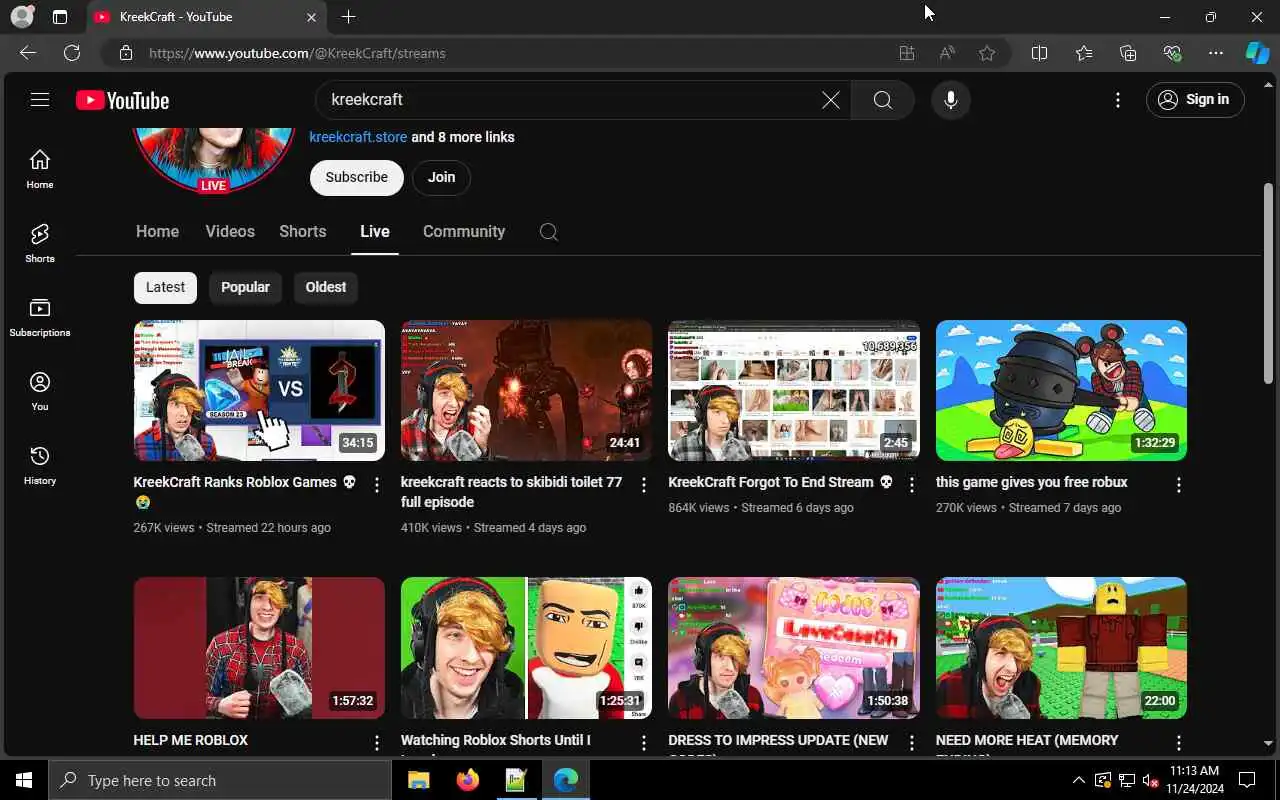Open the Community tab

coord(464,232)
